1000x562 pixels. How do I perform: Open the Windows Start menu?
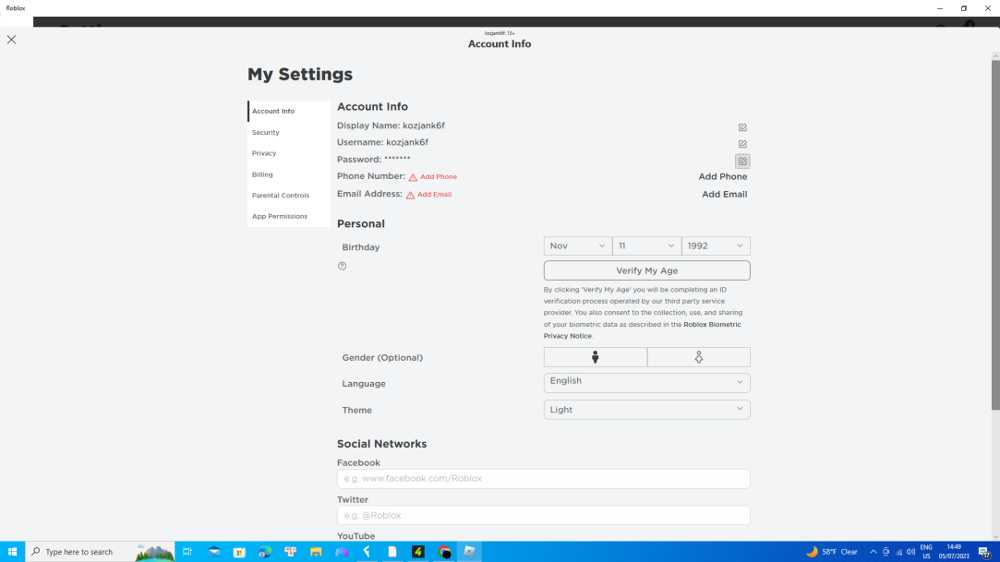pos(12,552)
